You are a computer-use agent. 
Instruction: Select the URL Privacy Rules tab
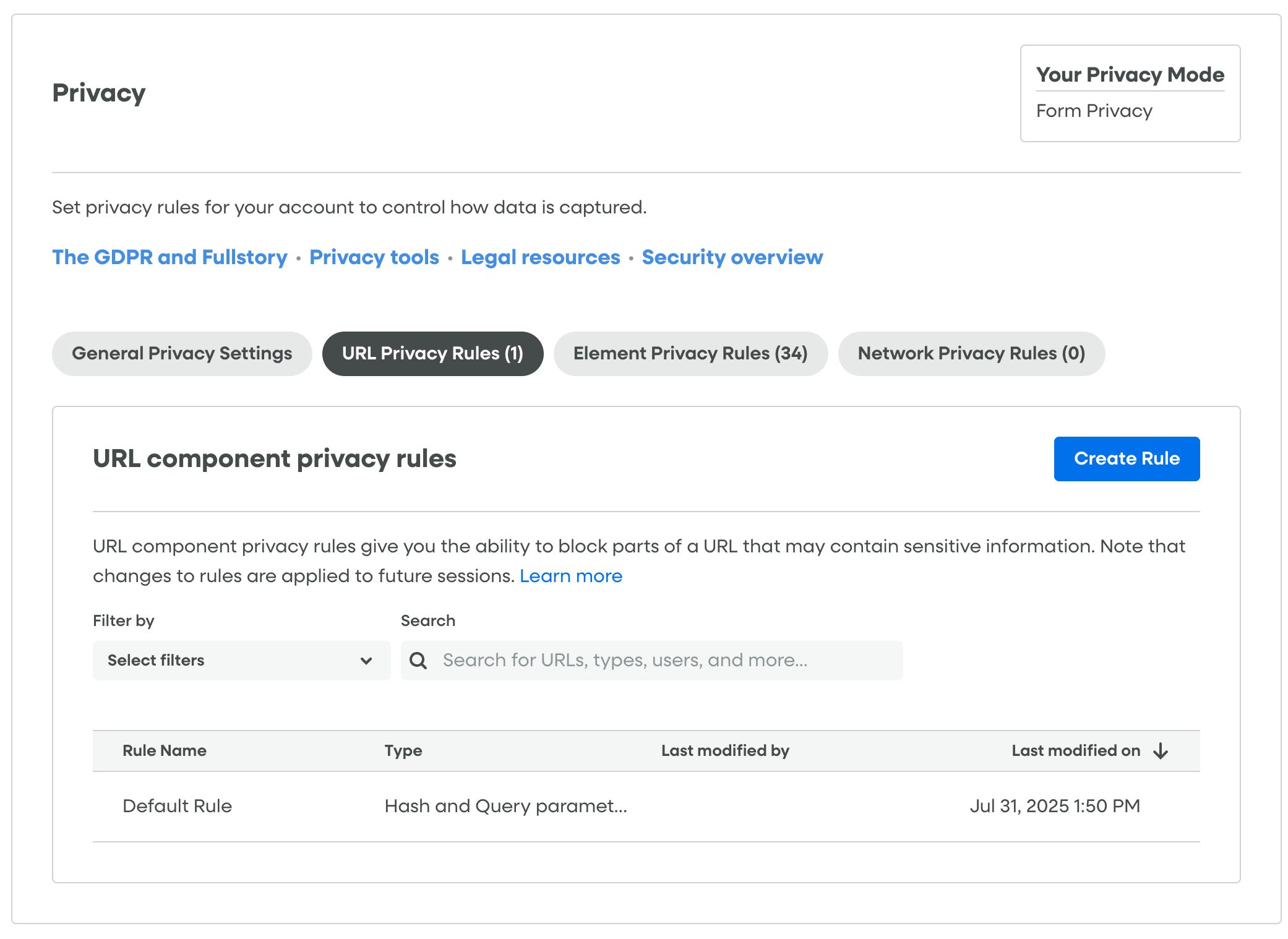pos(432,353)
